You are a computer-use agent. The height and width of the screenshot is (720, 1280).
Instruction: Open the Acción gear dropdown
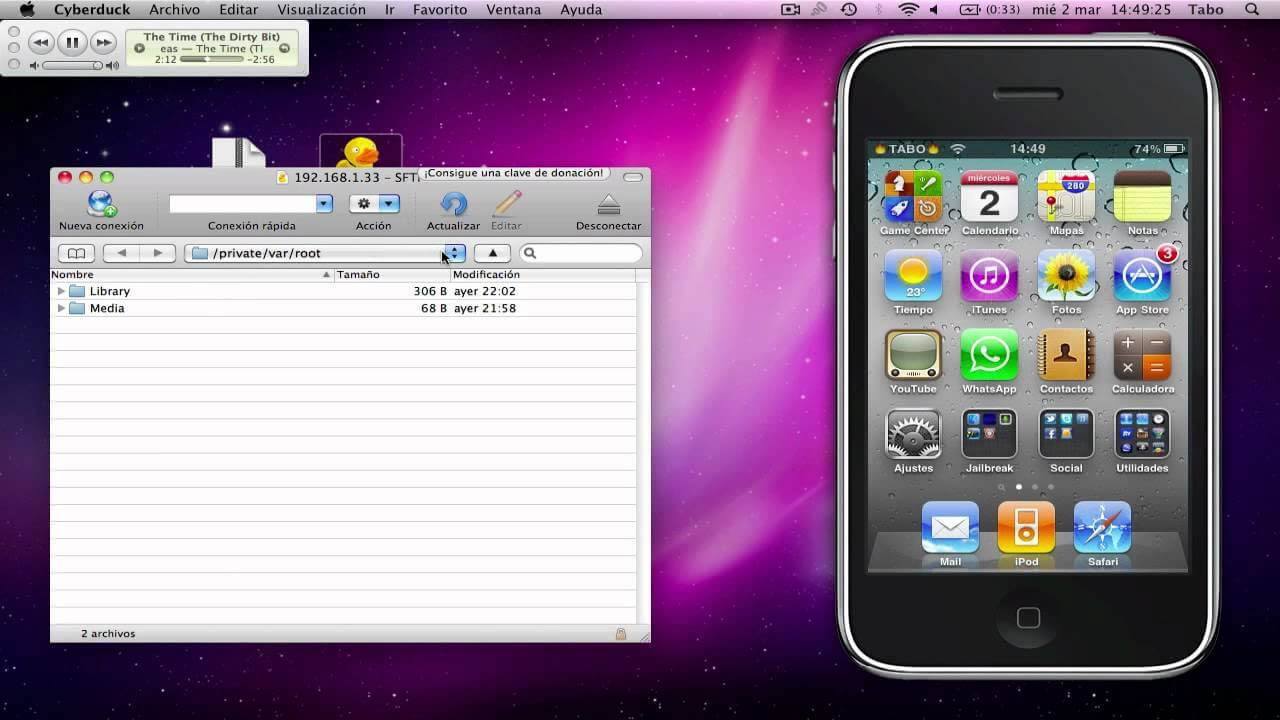click(x=374, y=204)
